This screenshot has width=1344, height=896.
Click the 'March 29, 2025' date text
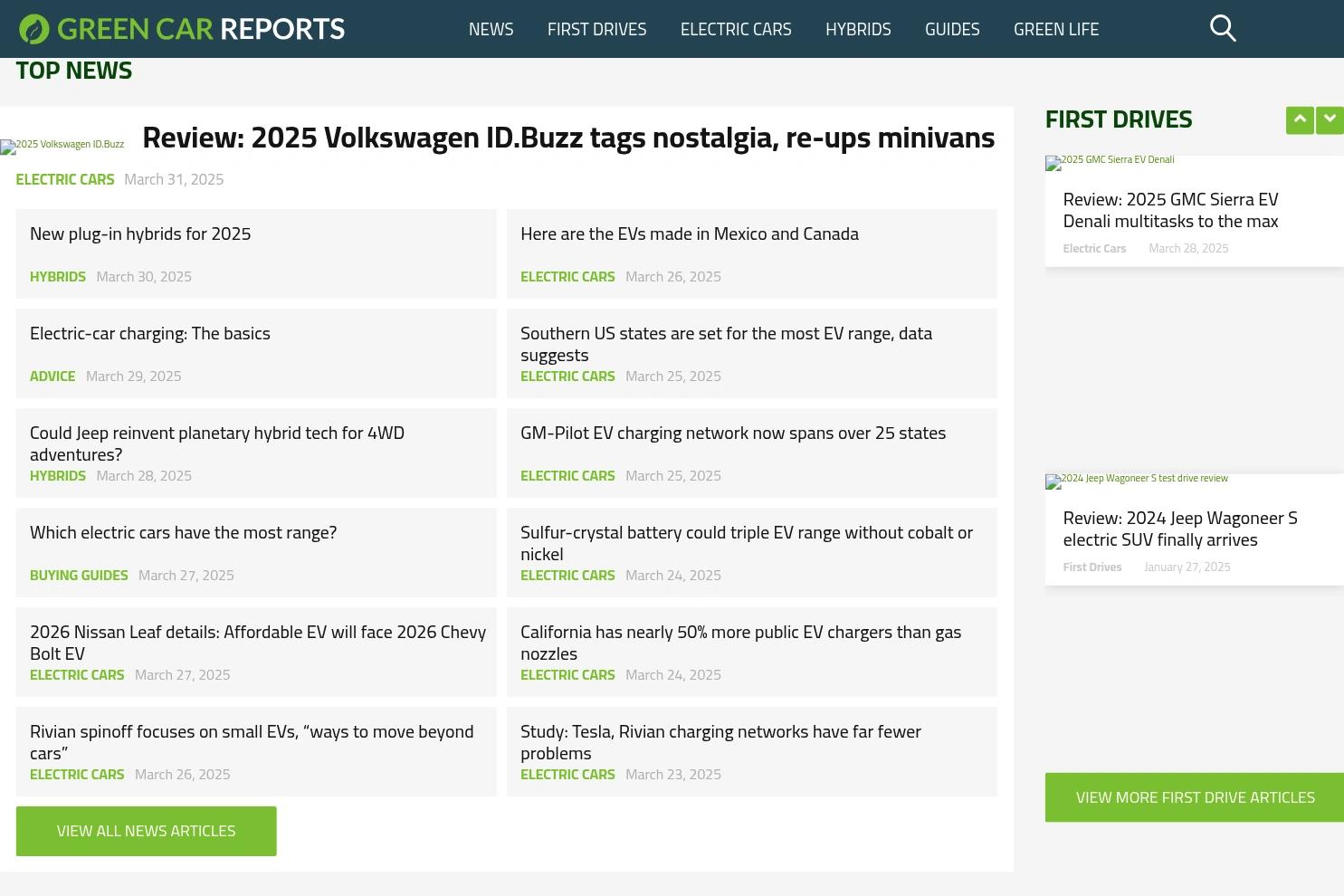[134, 376]
